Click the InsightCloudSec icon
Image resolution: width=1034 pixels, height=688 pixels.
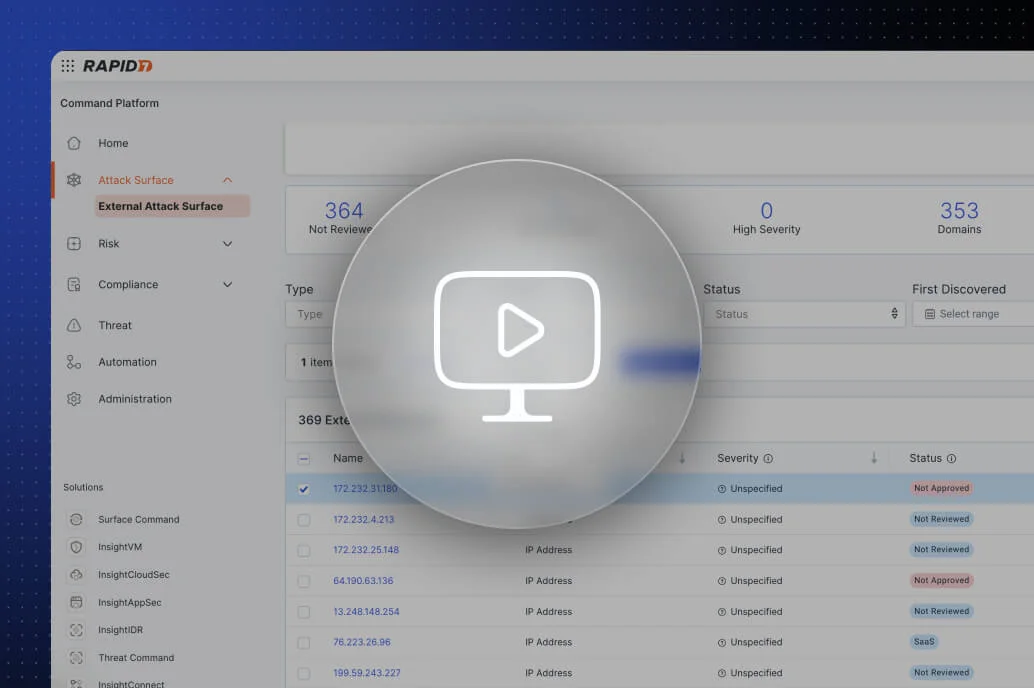(77, 575)
